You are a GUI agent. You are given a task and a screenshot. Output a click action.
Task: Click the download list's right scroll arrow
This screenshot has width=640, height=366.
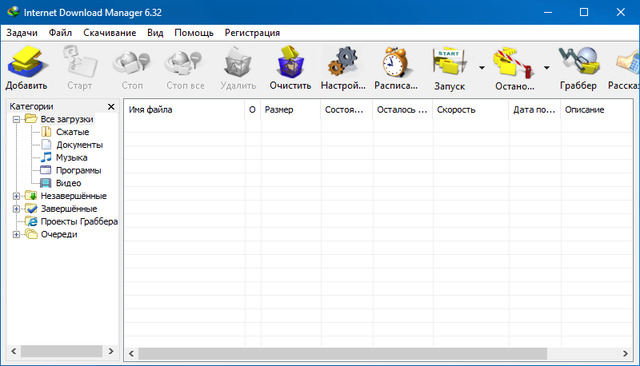click(x=625, y=353)
